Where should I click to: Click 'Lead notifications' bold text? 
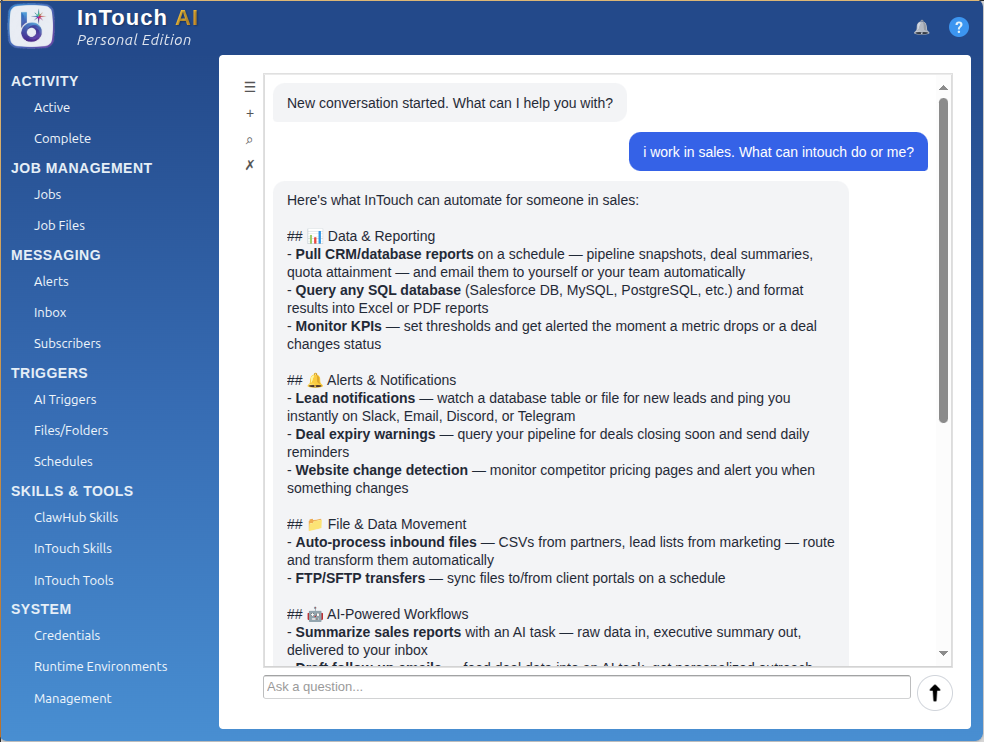355,398
